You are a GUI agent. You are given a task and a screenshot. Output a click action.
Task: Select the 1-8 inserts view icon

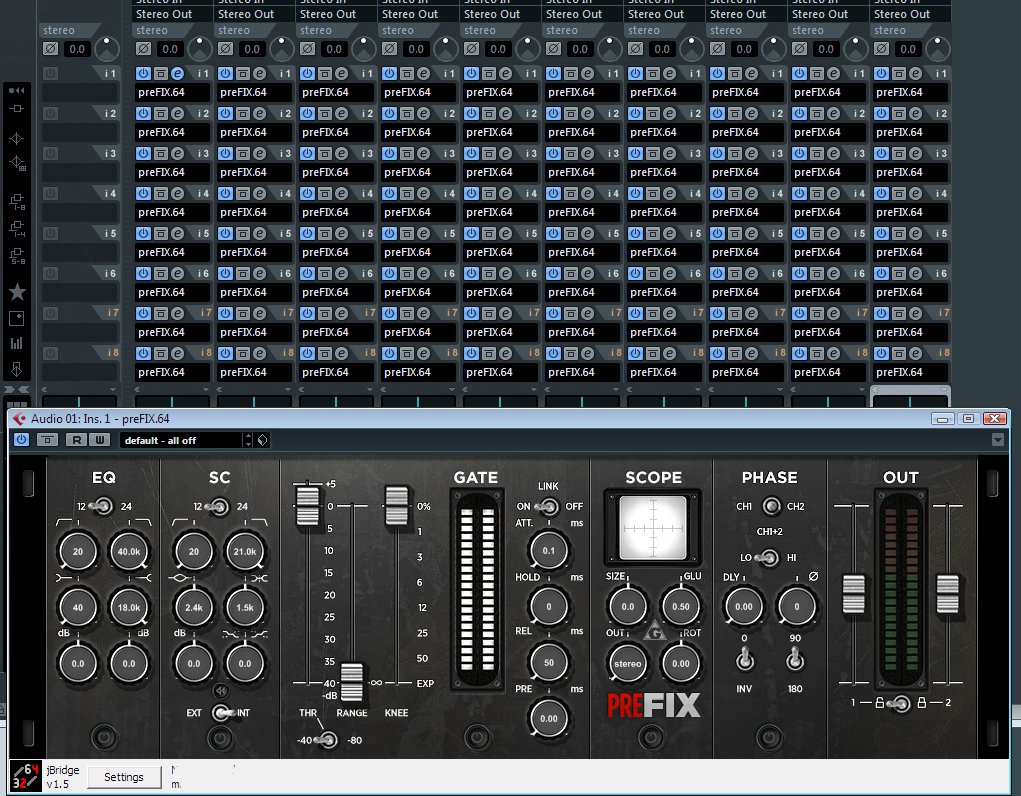coord(17,202)
